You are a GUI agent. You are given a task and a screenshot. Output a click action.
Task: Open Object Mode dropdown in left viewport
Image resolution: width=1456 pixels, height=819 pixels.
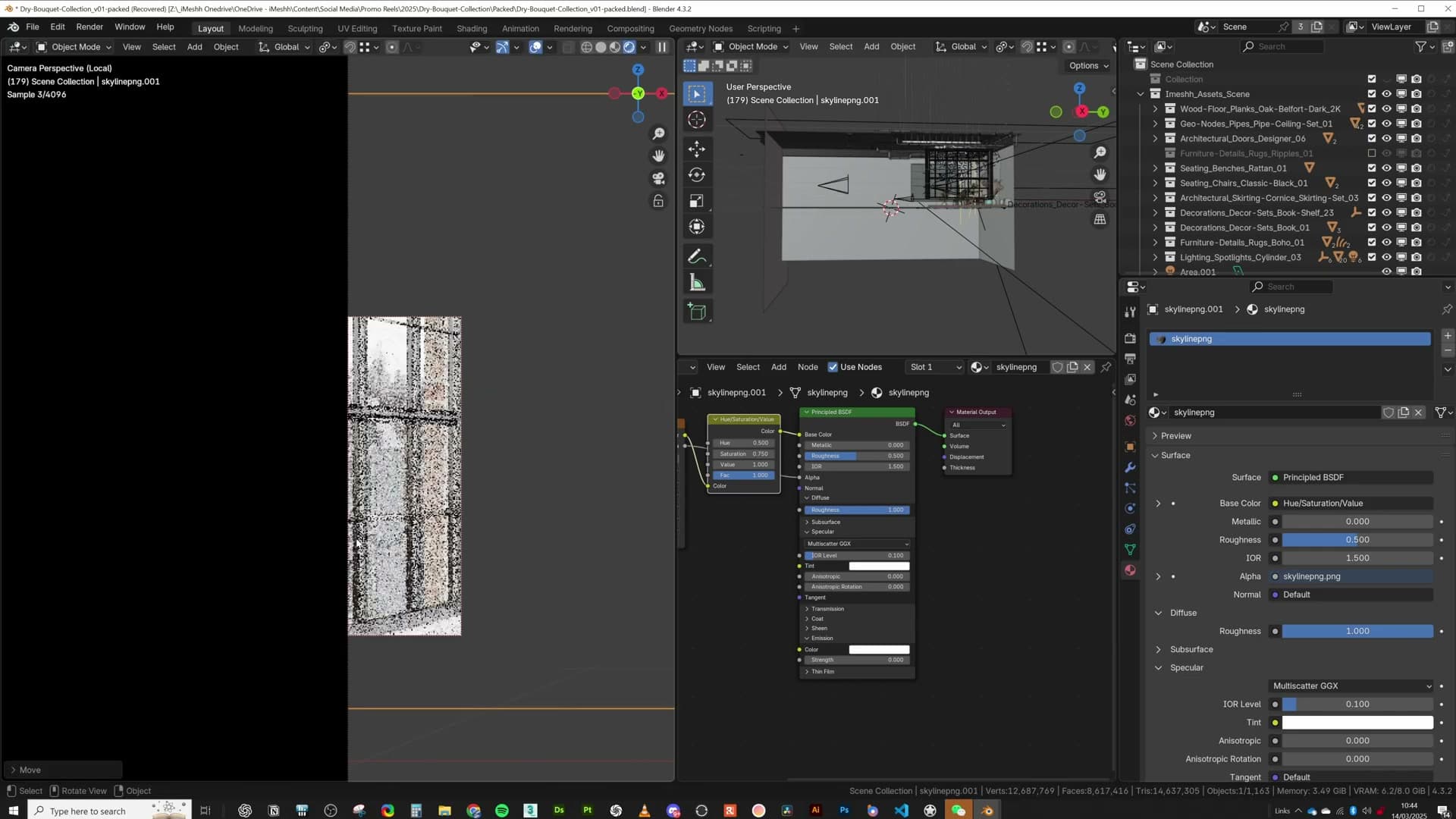pyautogui.click(x=74, y=47)
